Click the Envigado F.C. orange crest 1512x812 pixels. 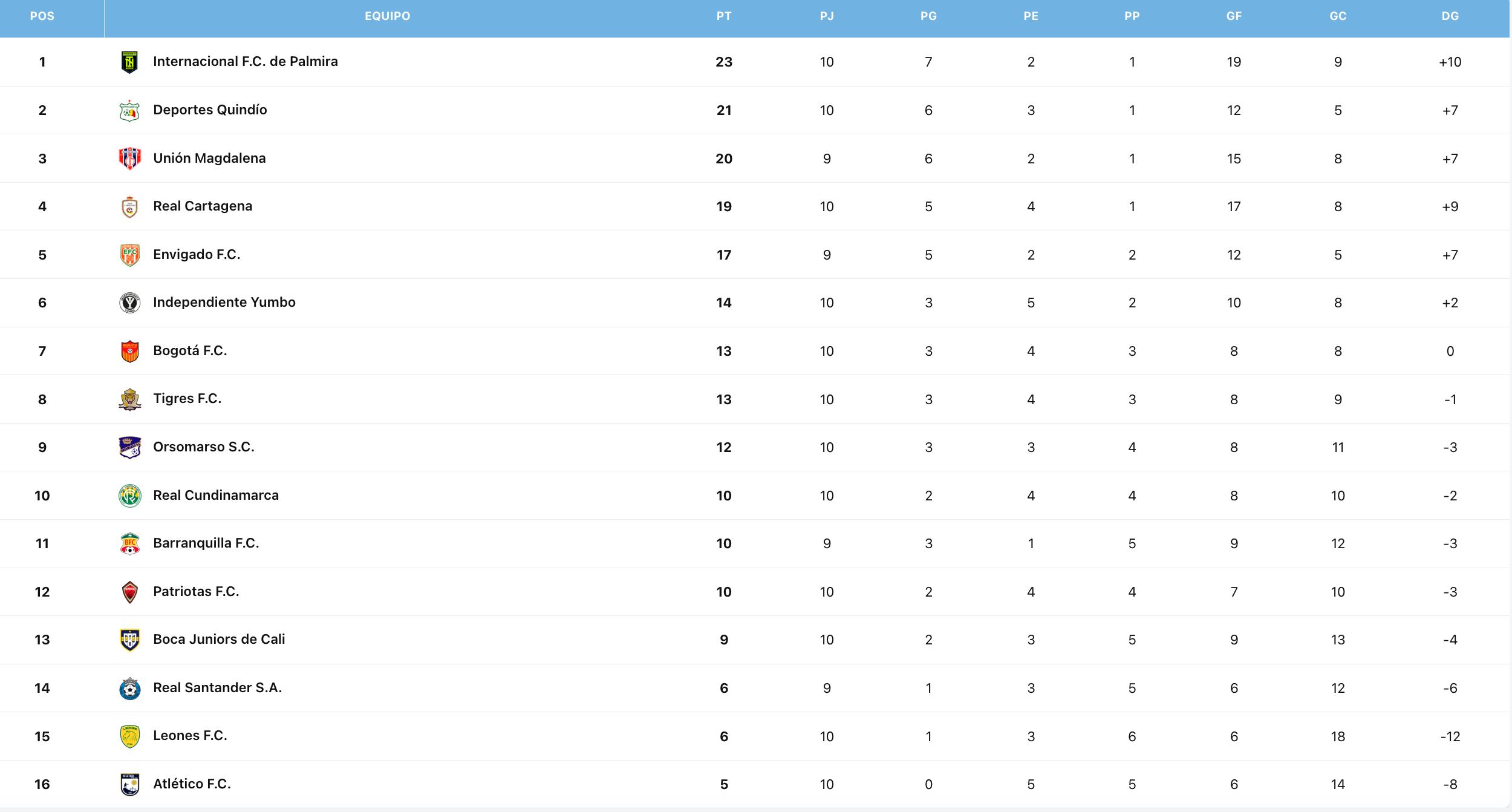pyautogui.click(x=129, y=255)
